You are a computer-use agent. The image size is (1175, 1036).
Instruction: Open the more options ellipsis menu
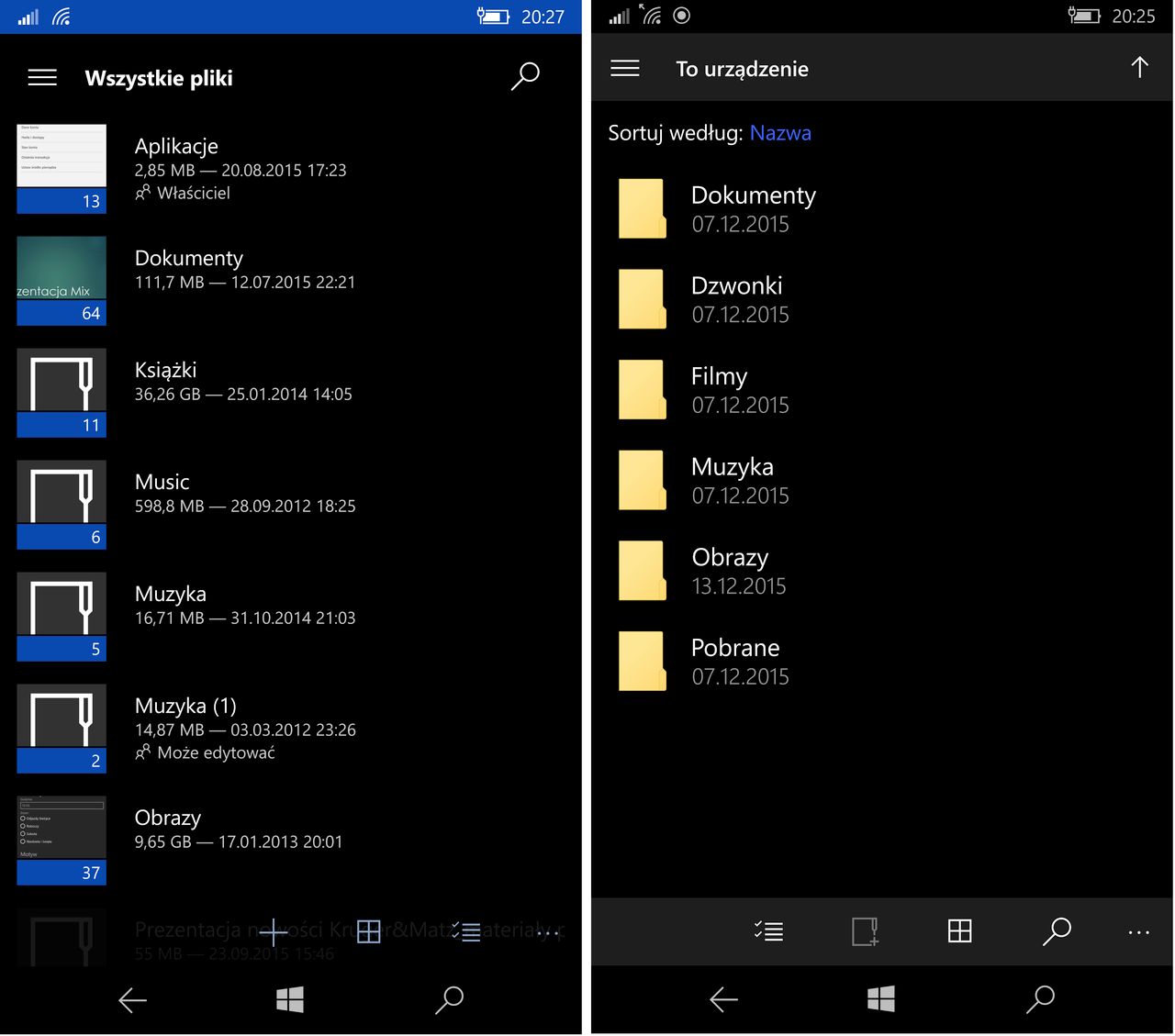tap(1138, 931)
